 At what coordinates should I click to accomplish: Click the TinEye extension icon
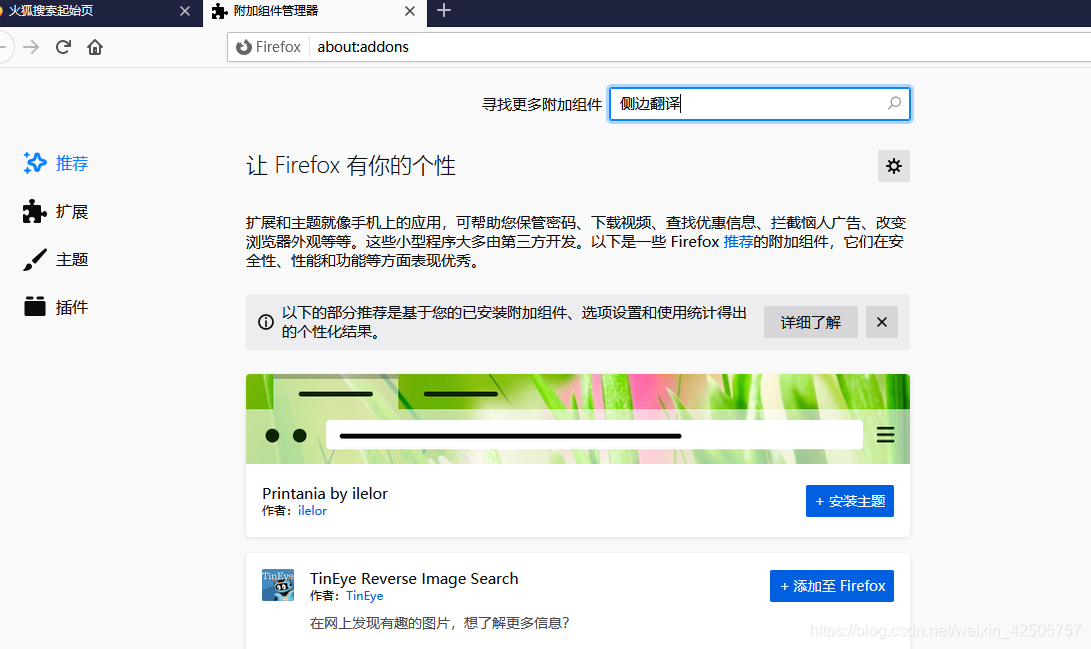pos(278,585)
